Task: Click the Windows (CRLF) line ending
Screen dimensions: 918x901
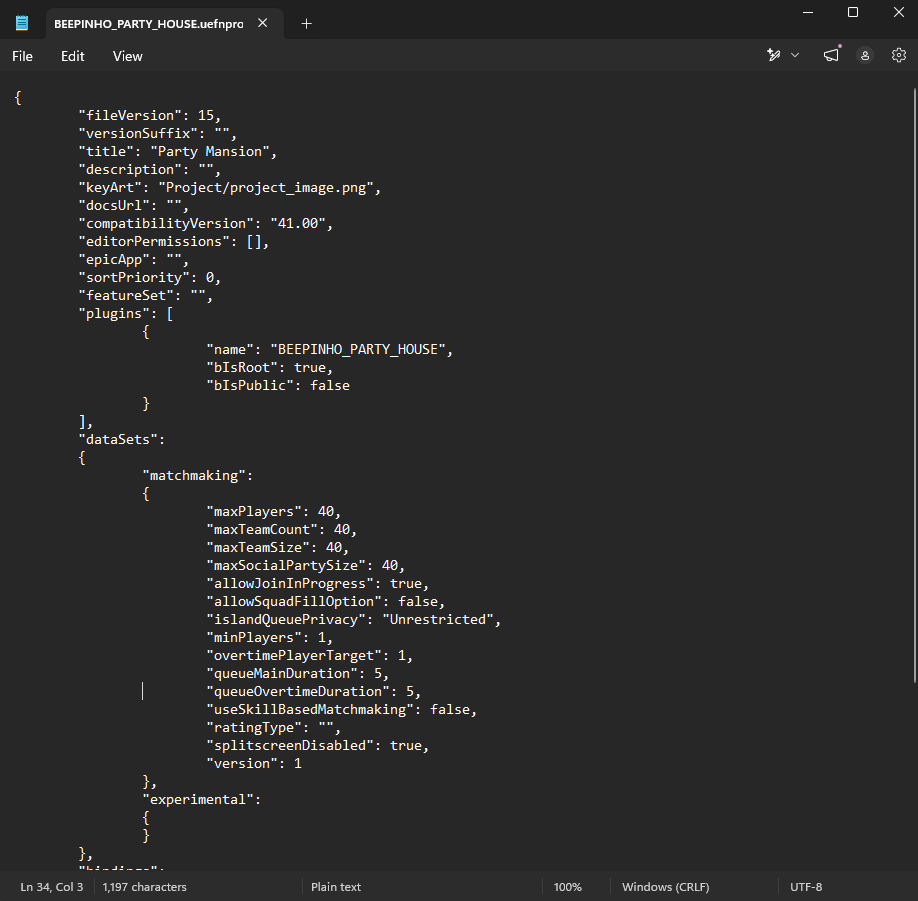Action: point(665,887)
